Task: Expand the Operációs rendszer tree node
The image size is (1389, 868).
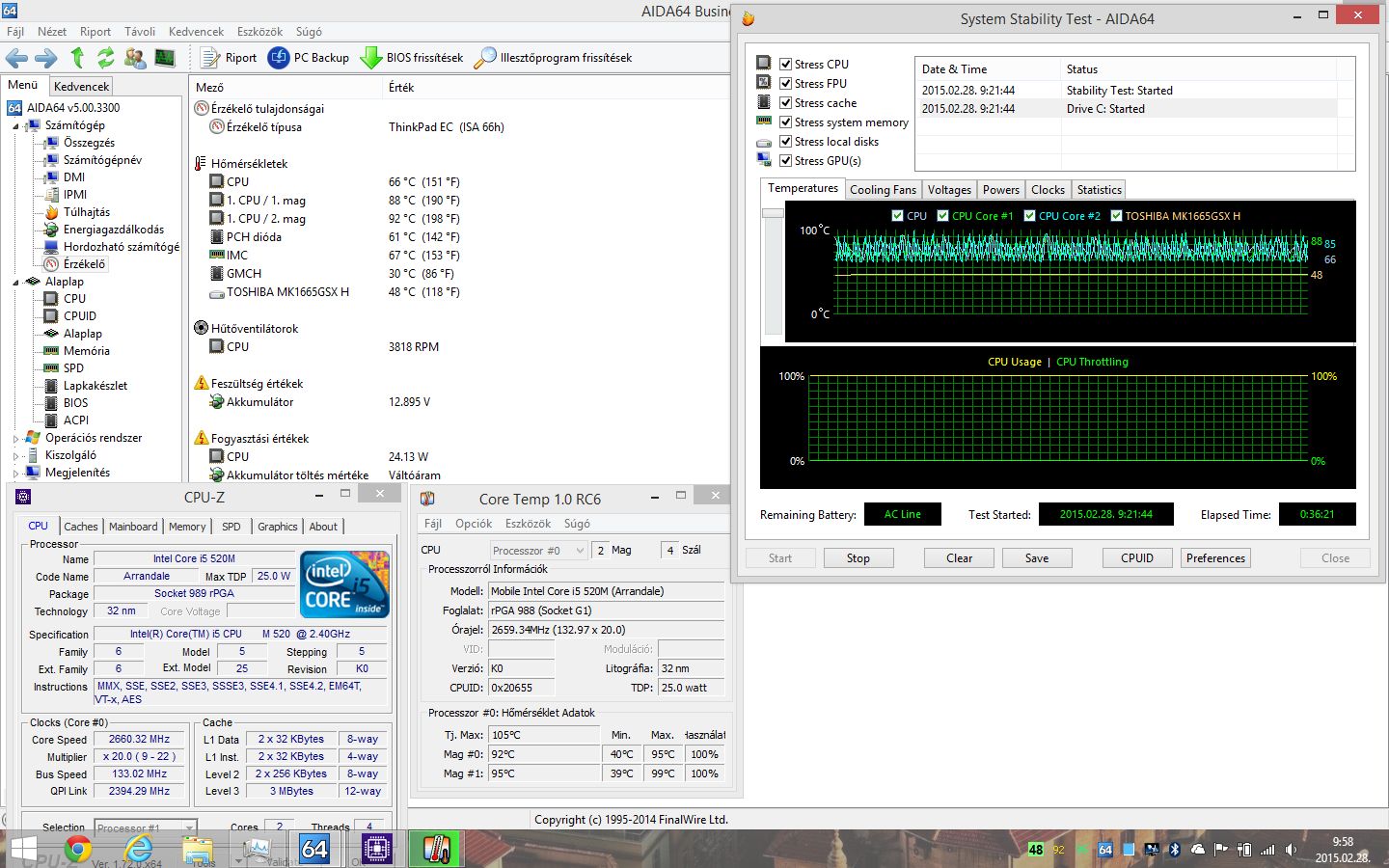Action: [x=15, y=438]
